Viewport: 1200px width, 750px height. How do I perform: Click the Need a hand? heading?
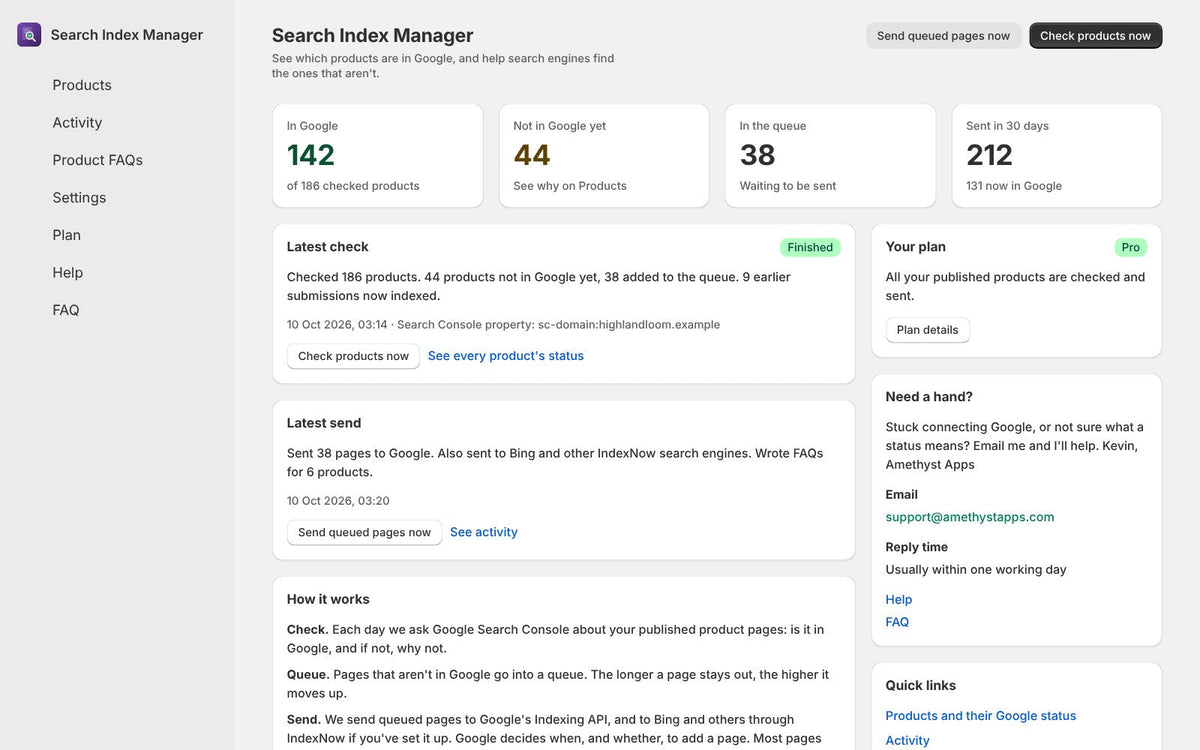tap(929, 397)
